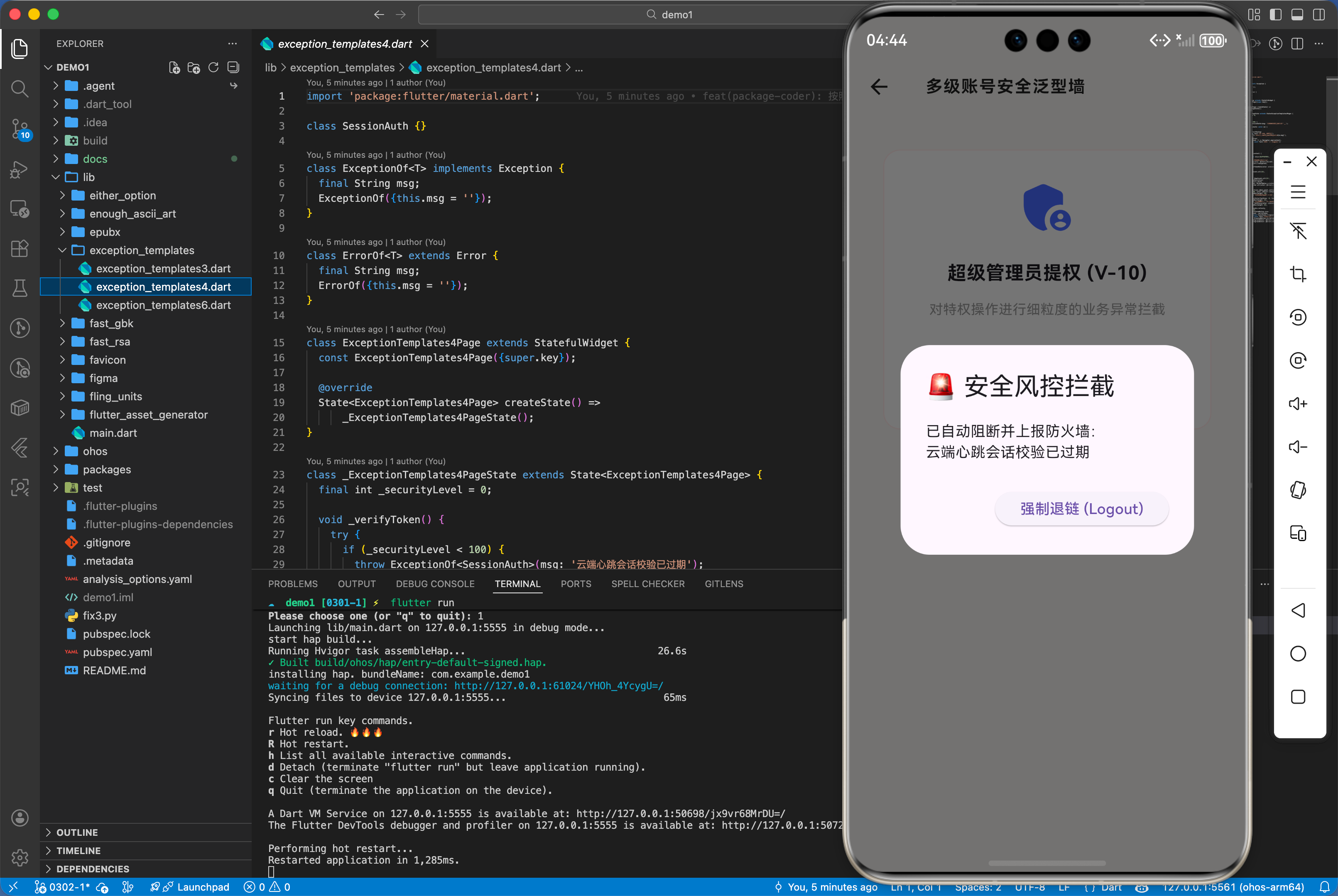Image resolution: width=1338 pixels, height=896 pixels.
Task: Open exception_templates6.dart in explorer
Action: (x=163, y=305)
